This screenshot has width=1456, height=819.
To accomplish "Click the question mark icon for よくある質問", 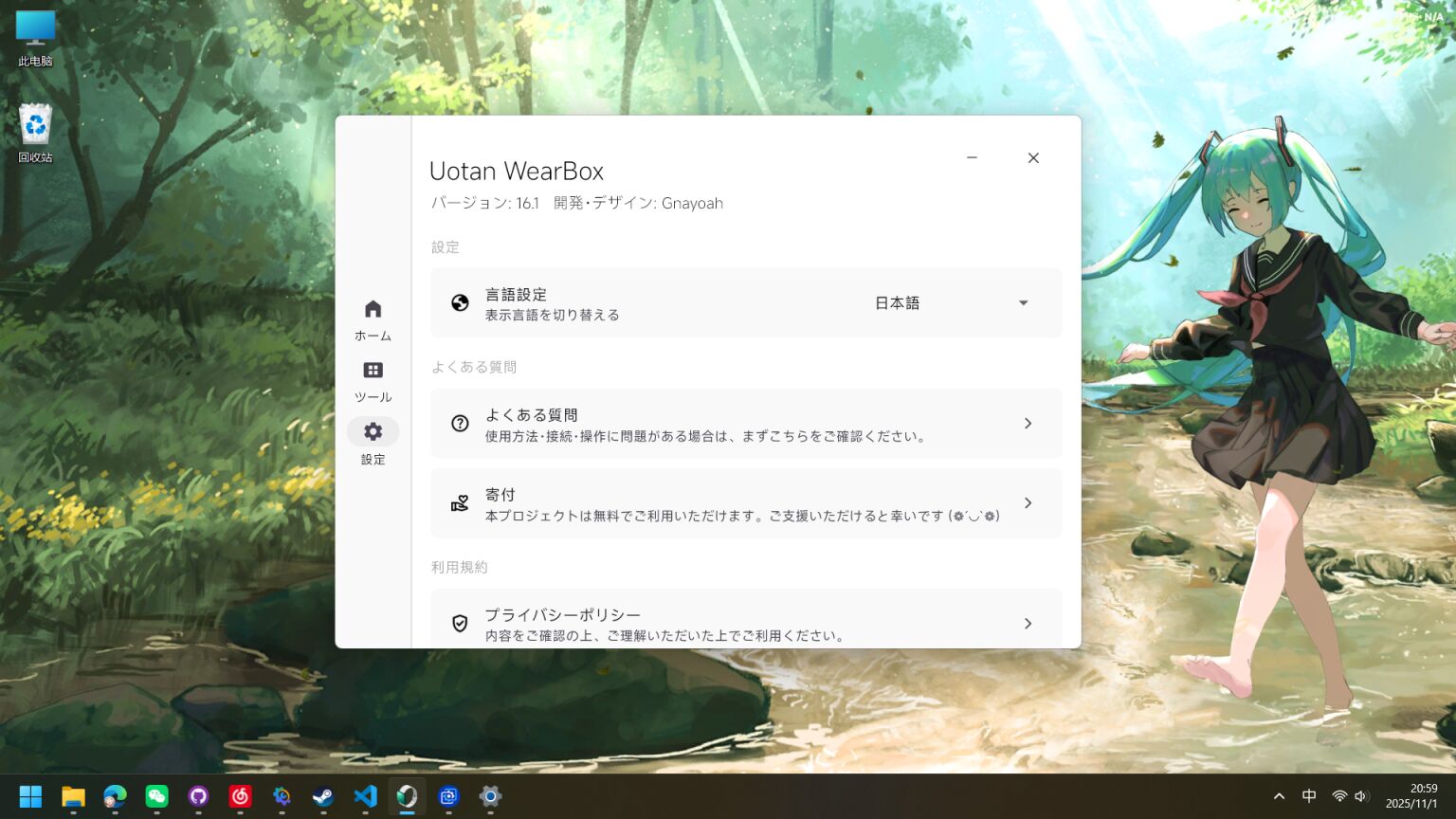I will pyautogui.click(x=460, y=424).
